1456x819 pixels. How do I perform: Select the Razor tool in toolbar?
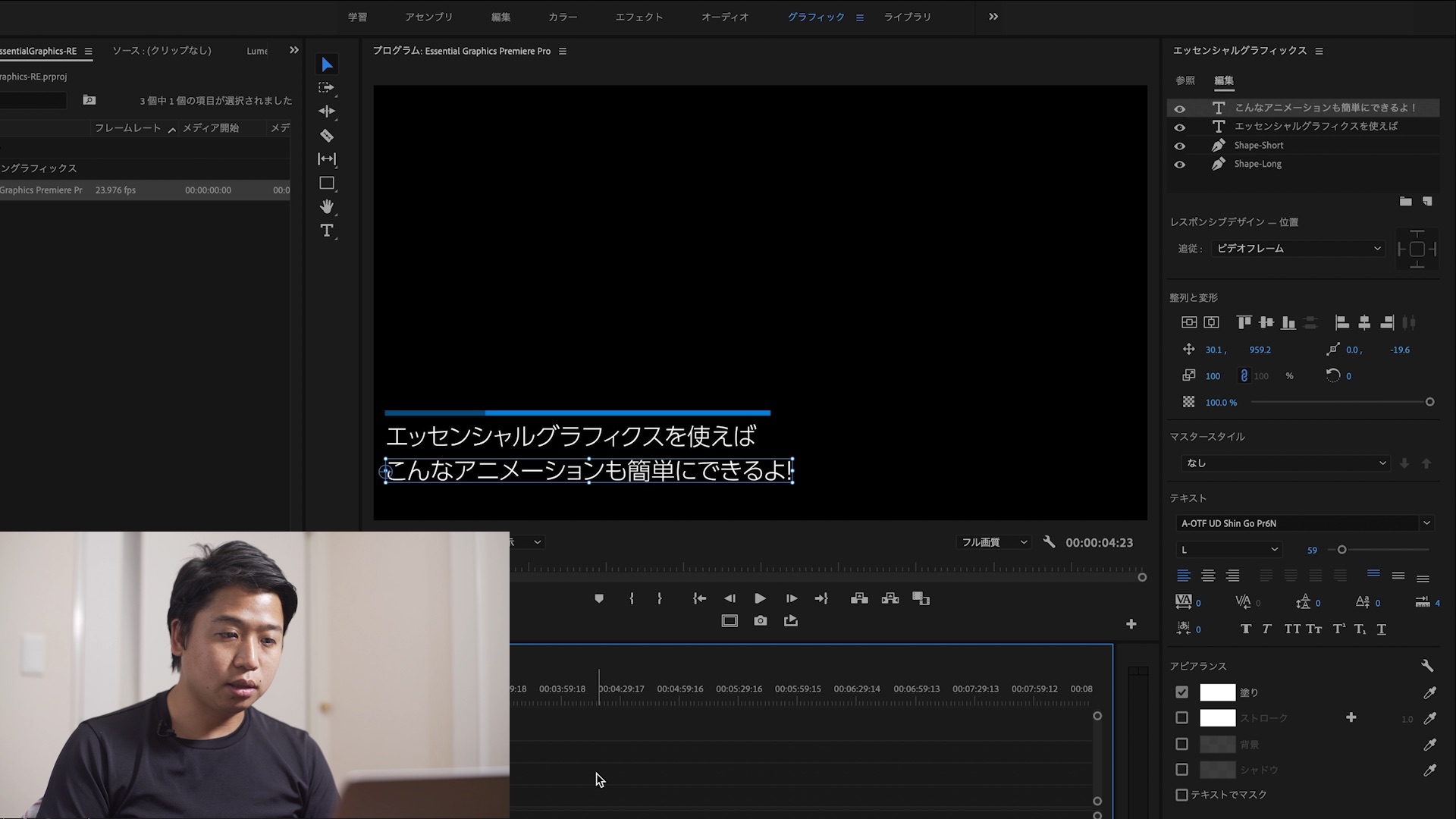[326, 136]
